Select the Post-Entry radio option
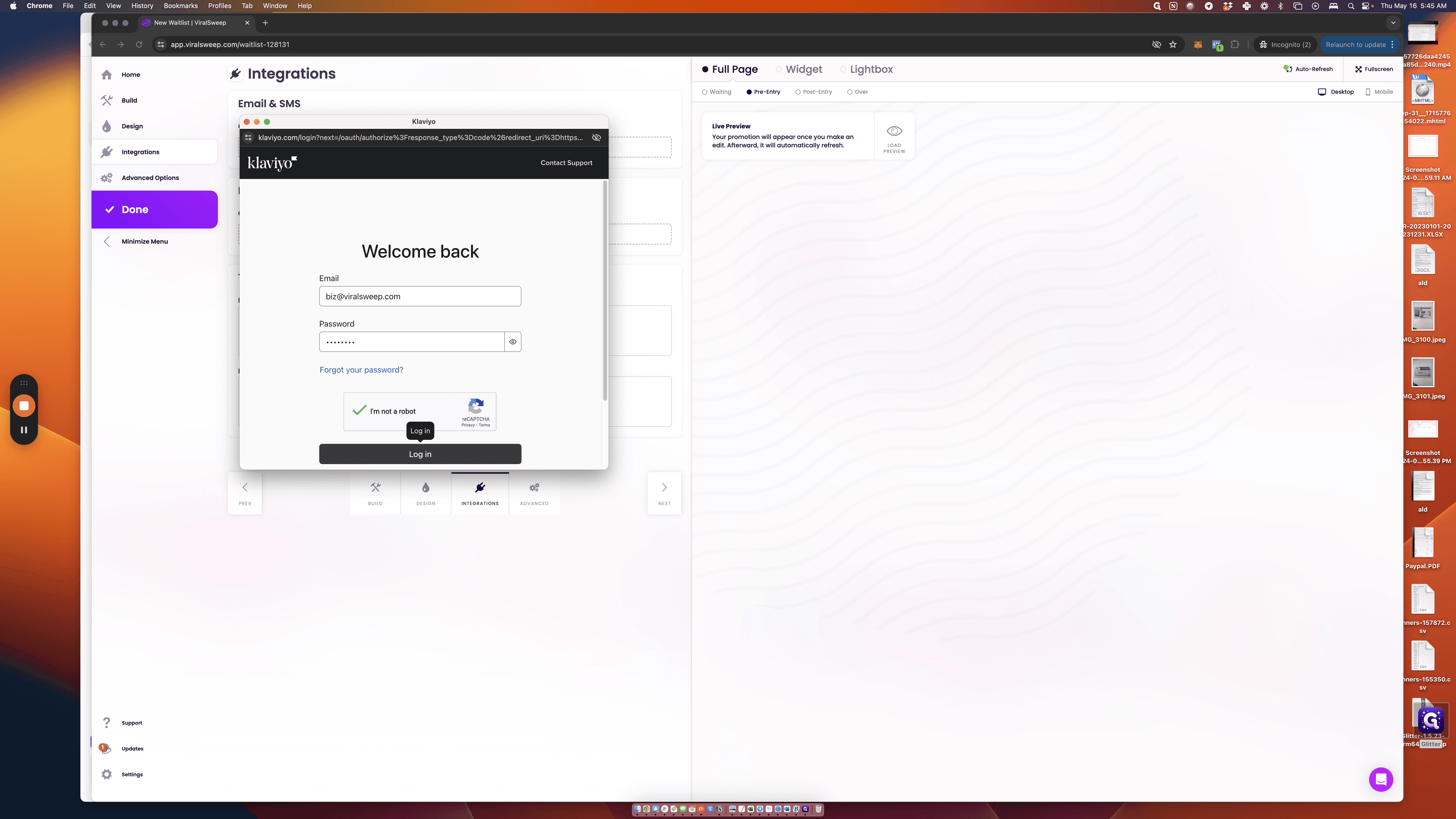Viewport: 1456px width, 819px height. click(813, 91)
